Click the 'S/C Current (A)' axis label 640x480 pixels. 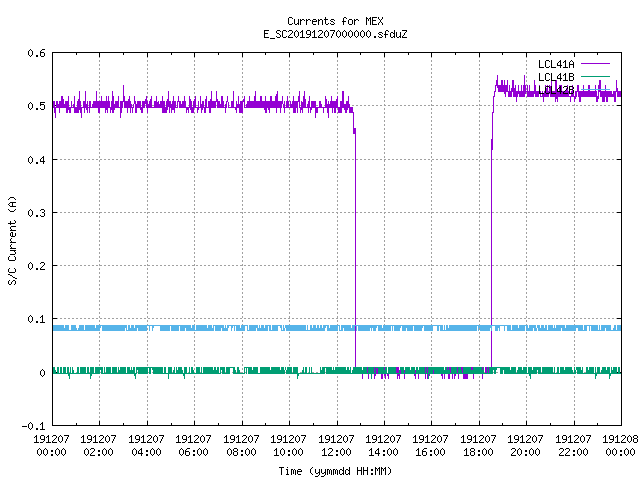pos(13,241)
